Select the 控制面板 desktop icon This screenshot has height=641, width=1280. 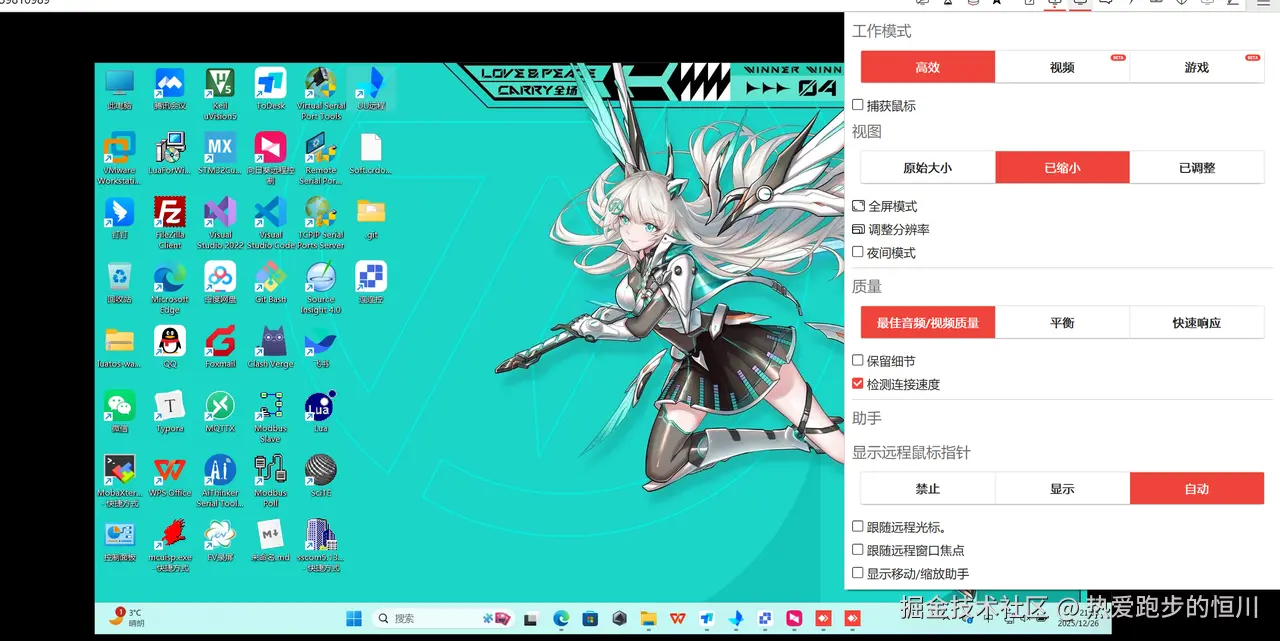[119, 540]
